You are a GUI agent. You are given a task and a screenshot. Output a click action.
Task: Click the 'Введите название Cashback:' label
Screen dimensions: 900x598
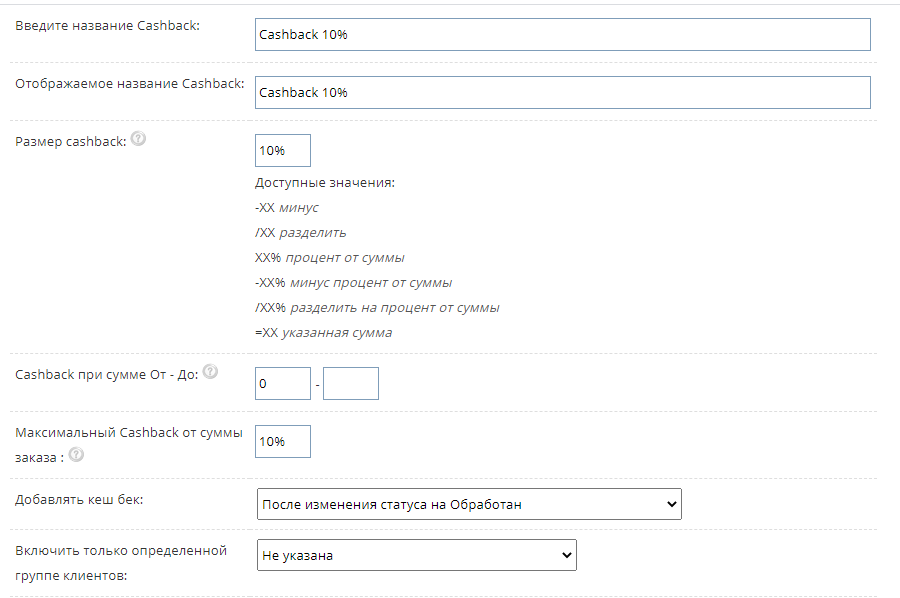coord(107,25)
